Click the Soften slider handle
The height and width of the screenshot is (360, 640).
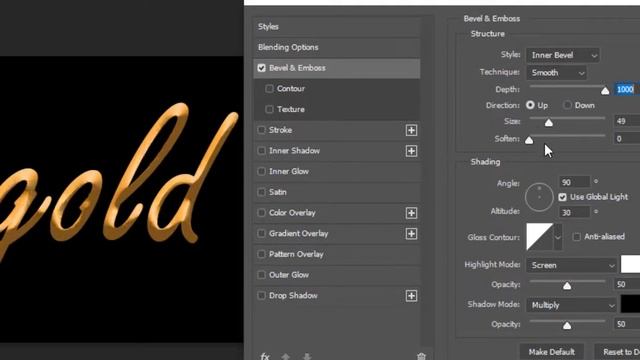[x=529, y=140]
